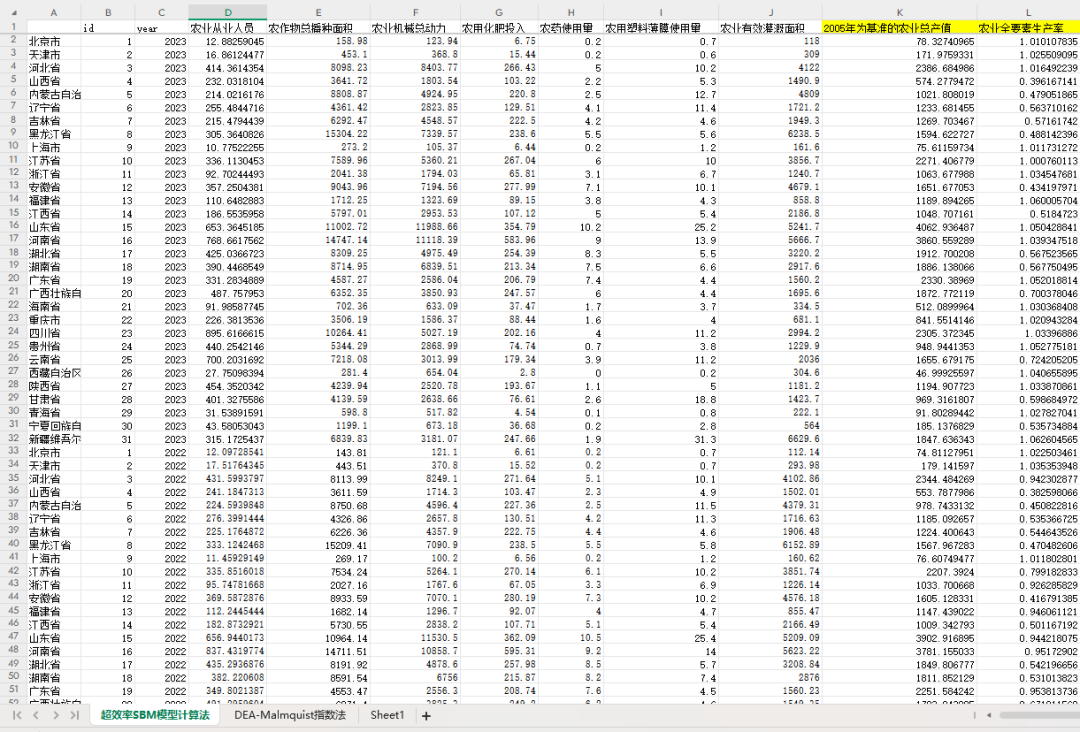
Task: Select 福建省 cell in row 45
Action: pyautogui.click(x=54, y=611)
